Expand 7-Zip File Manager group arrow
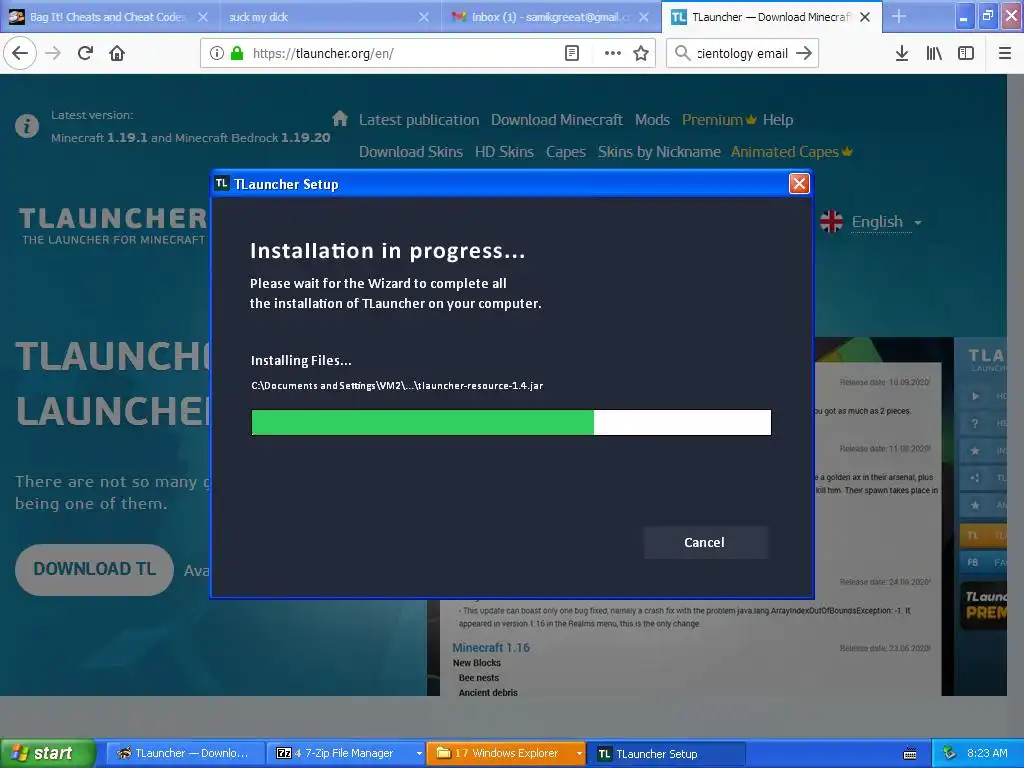This screenshot has width=1024, height=768. click(x=419, y=754)
